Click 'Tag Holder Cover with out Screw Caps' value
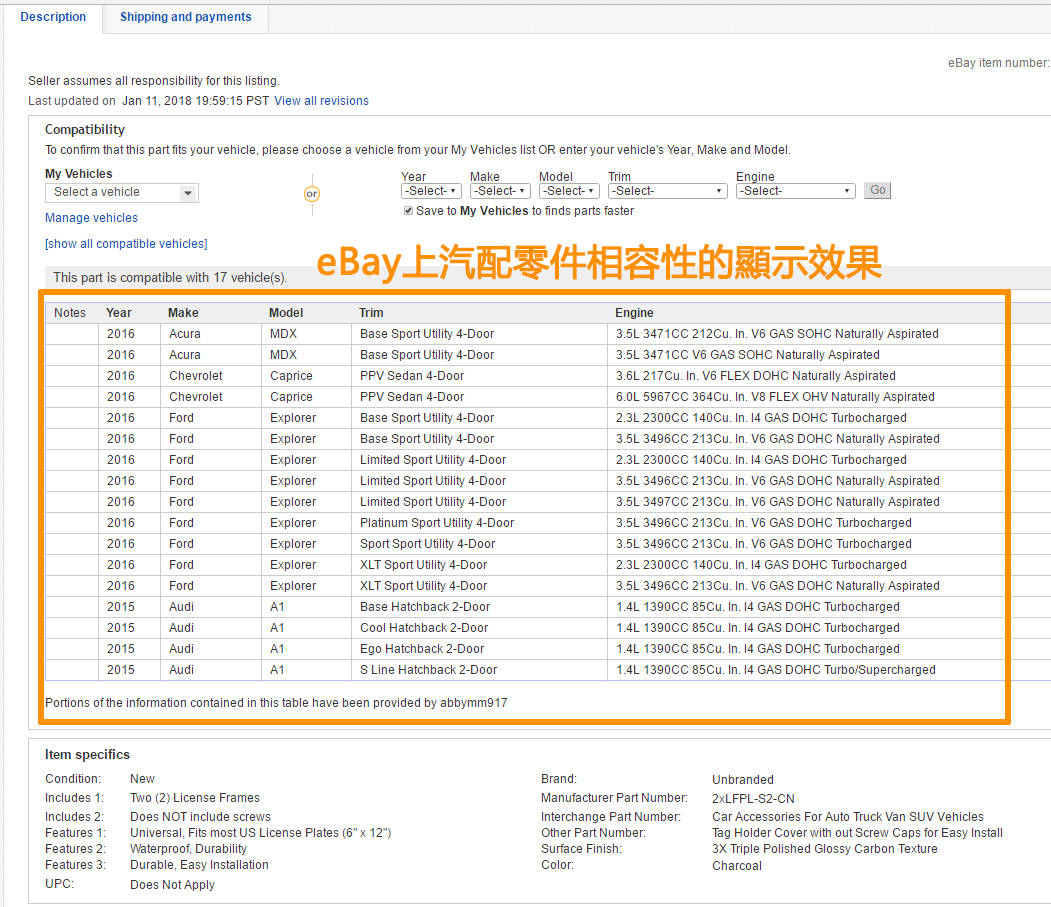Image resolution: width=1051 pixels, height=907 pixels. tap(857, 833)
